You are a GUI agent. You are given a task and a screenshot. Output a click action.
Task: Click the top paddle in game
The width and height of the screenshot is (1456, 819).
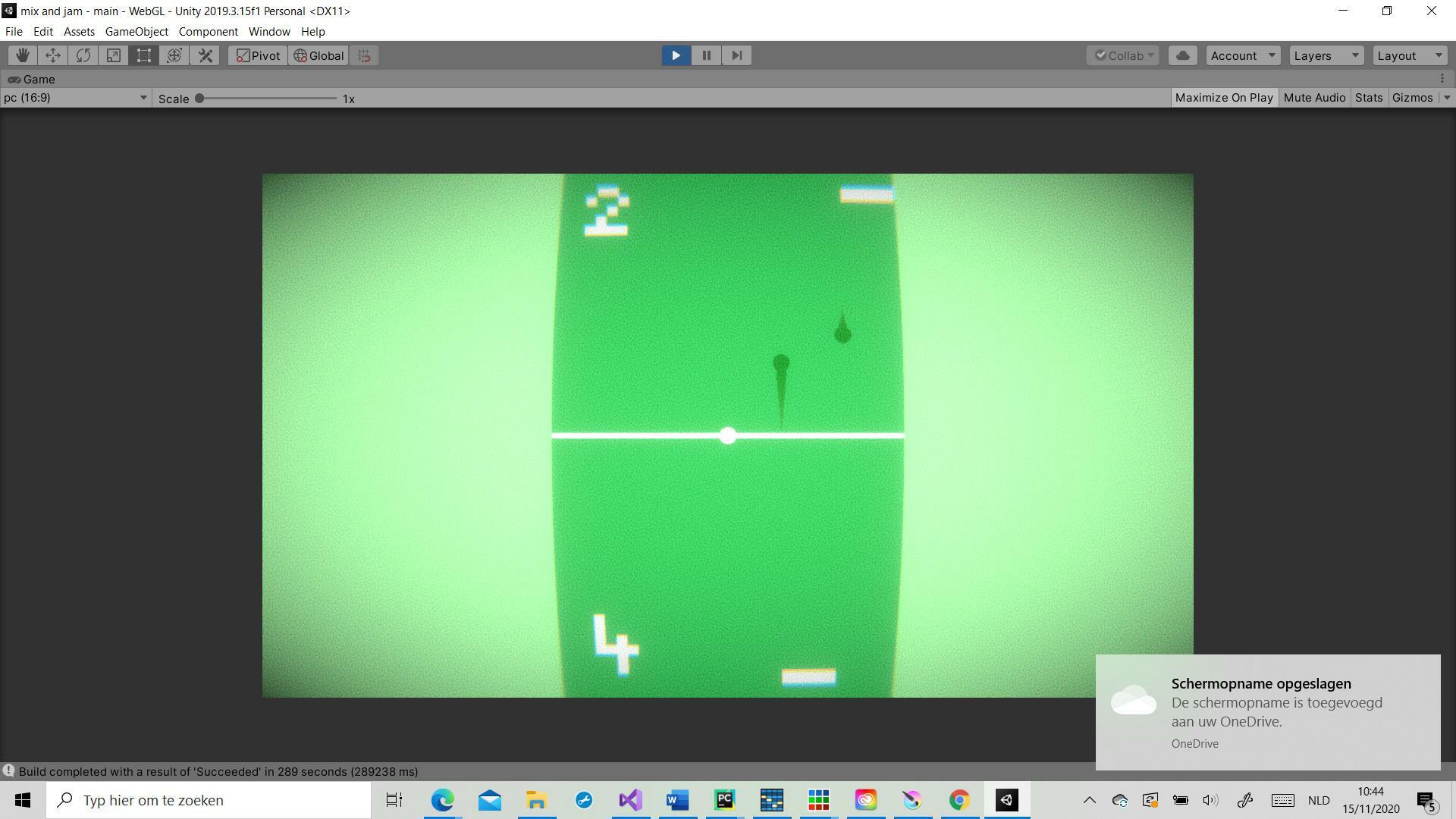(x=866, y=195)
